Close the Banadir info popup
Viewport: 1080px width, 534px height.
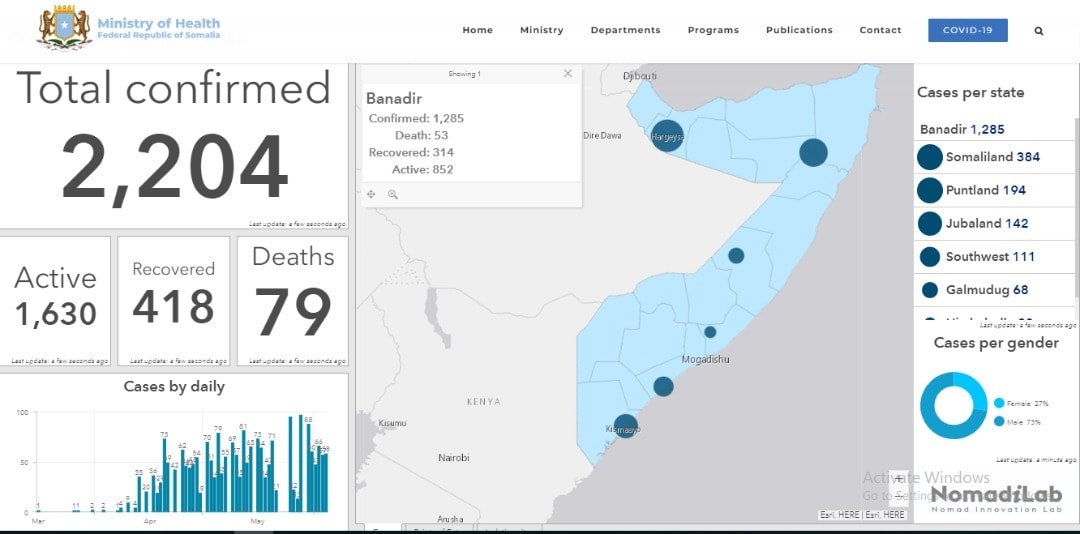pos(568,73)
